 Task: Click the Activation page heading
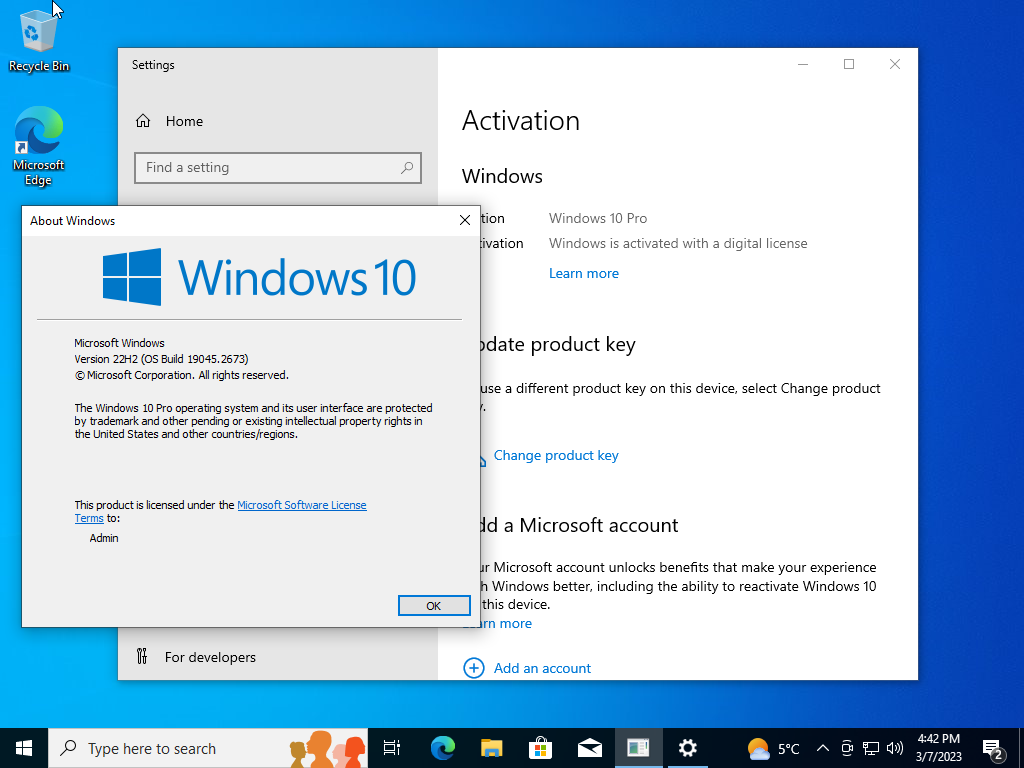pyautogui.click(x=520, y=121)
